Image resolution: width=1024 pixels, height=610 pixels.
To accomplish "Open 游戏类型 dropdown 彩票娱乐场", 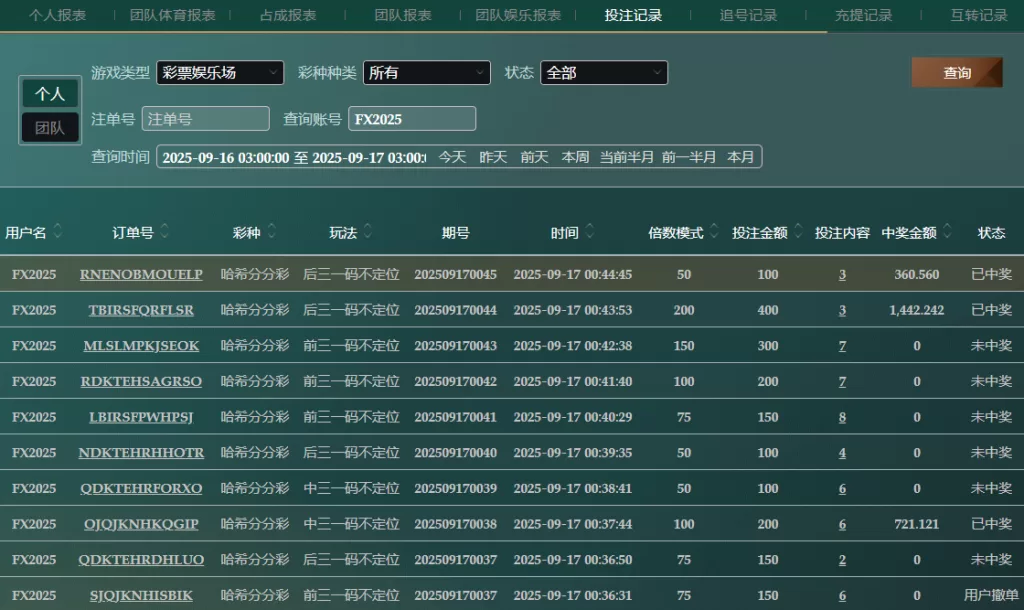I will click(x=220, y=73).
